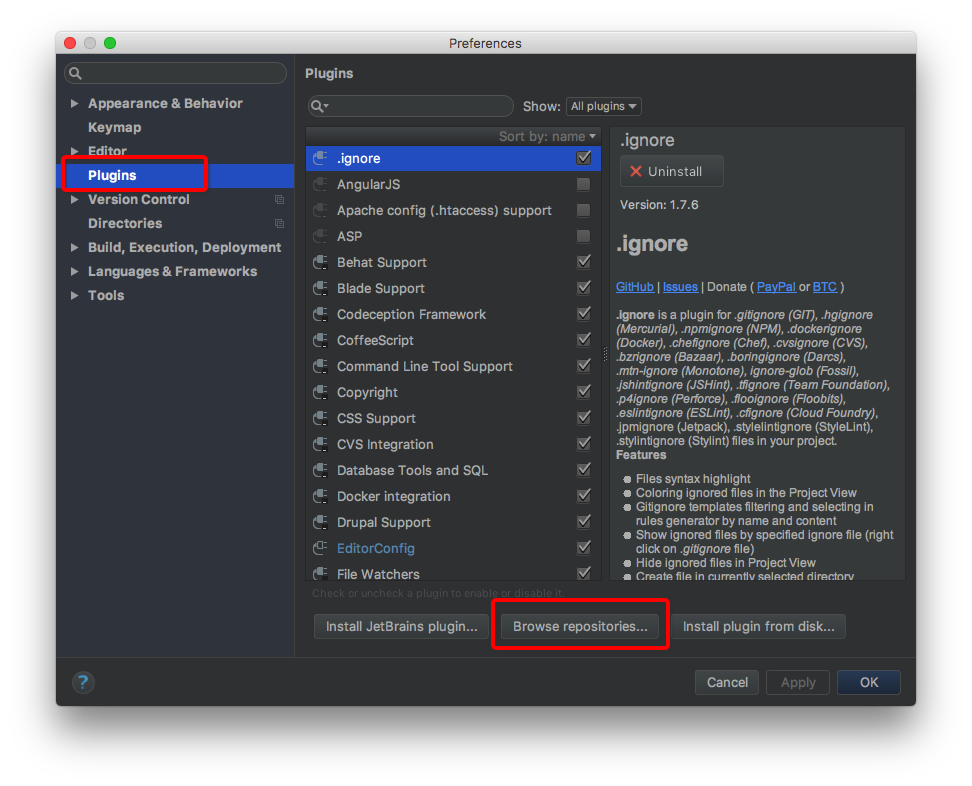The width and height of the screenshot is (972, 786).
Task: Uncheck the Docker integration checkbox
Action: click(x=583, y=496)
